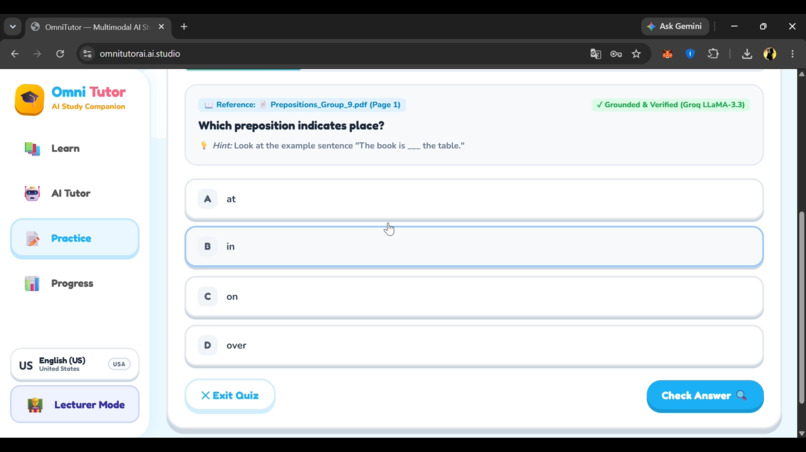Open a new browser tab
Screen dimensions: 806x452
(184, 27)
